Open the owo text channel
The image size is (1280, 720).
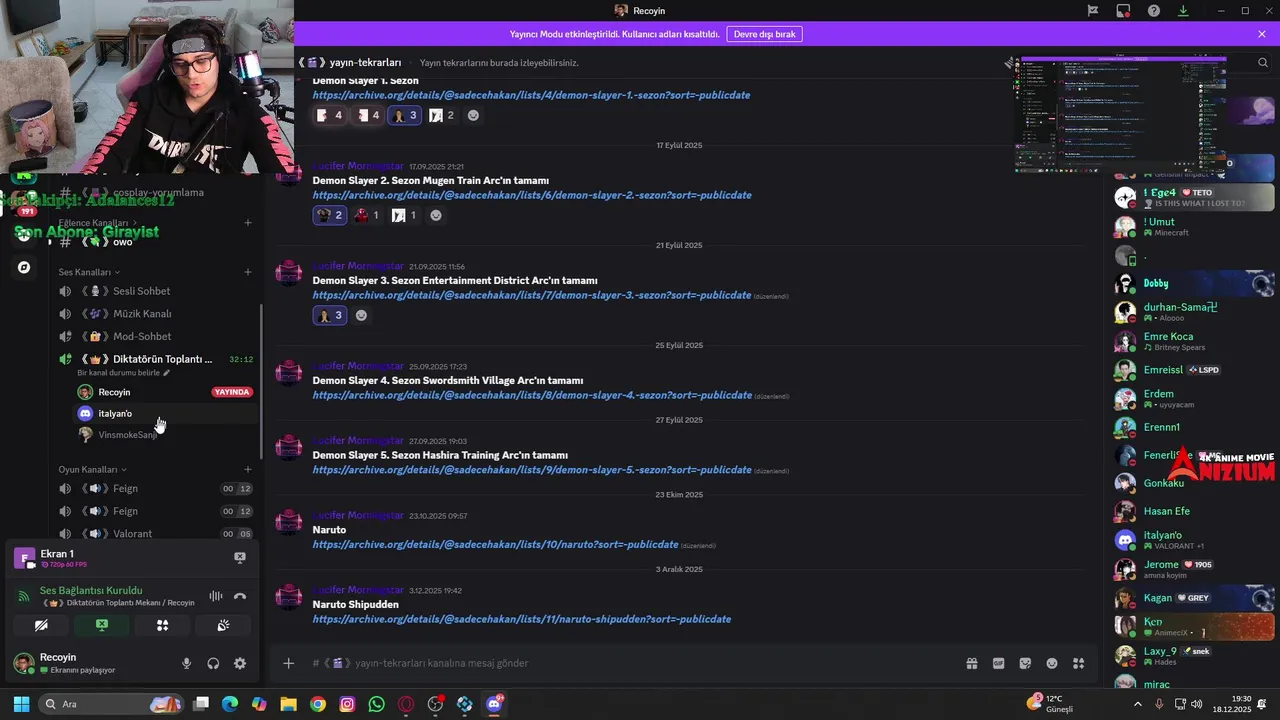click(x=155, y=242)
